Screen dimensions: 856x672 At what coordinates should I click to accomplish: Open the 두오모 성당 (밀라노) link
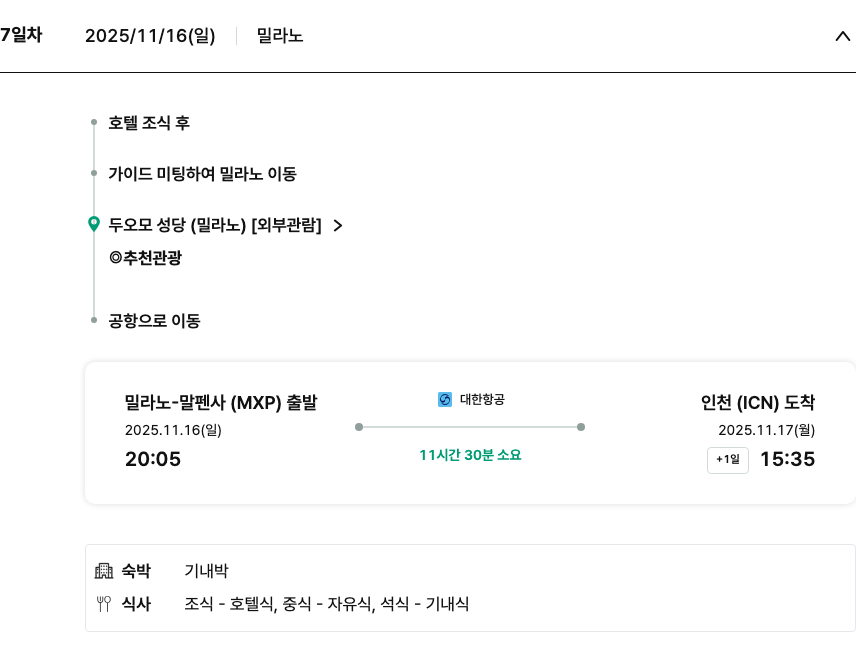pos(214,225)
